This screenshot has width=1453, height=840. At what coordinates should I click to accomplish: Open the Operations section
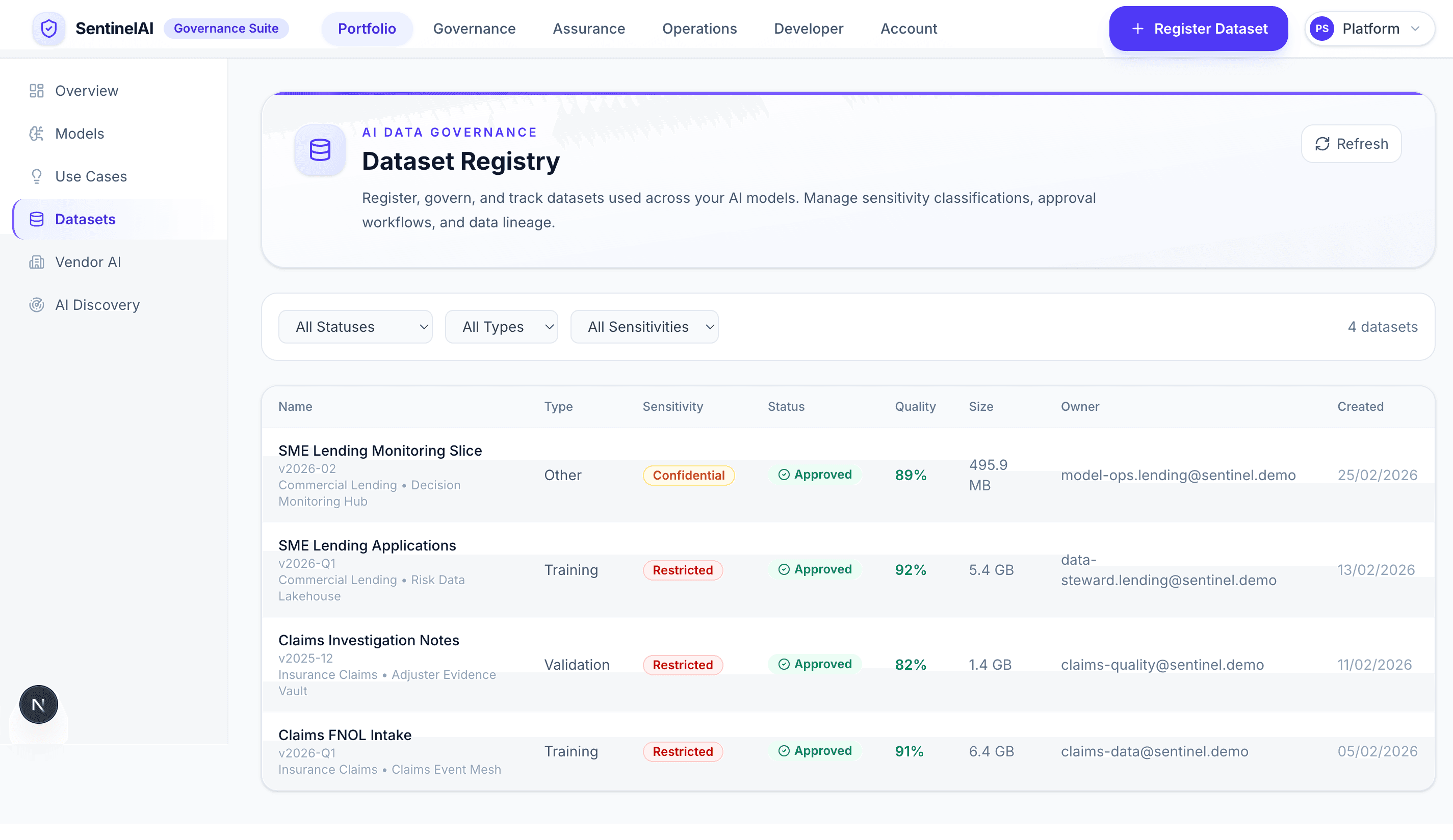(x=699, y=28)
